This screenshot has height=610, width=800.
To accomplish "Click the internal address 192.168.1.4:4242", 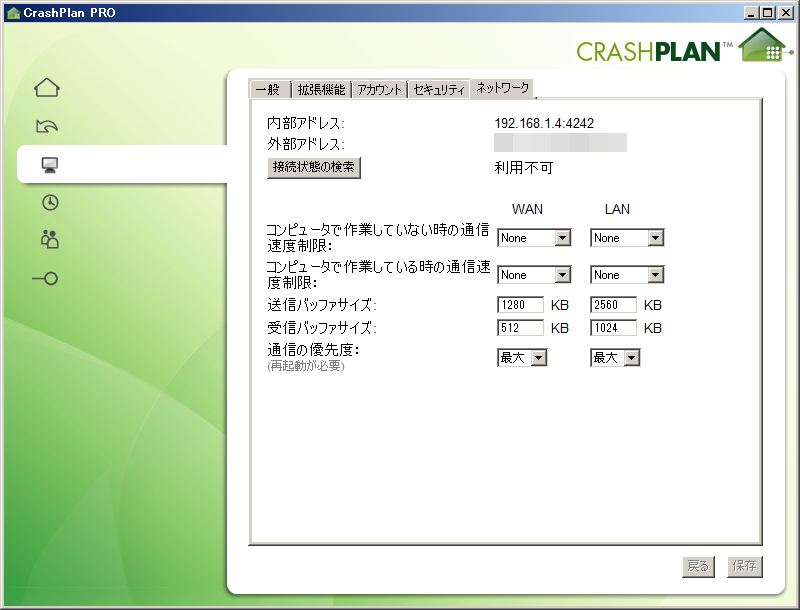I will pyautogui.click(x=544, y=123).
